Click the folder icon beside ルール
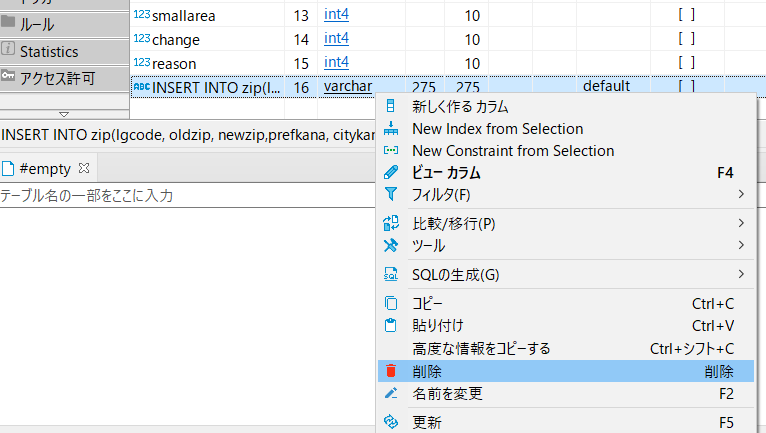Image resolution: width=766 pixels, height=433 pixels. pyautogui.click(x=8, y=22)
